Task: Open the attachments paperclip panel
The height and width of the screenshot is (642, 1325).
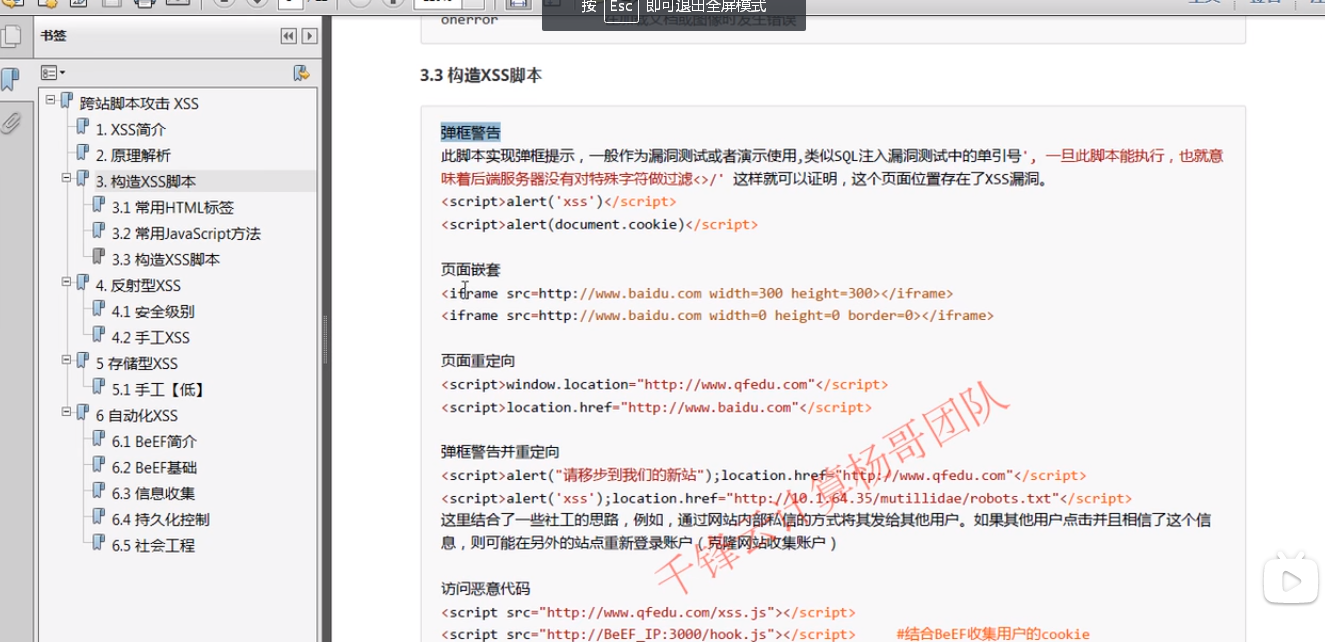Action: point(11,123)
